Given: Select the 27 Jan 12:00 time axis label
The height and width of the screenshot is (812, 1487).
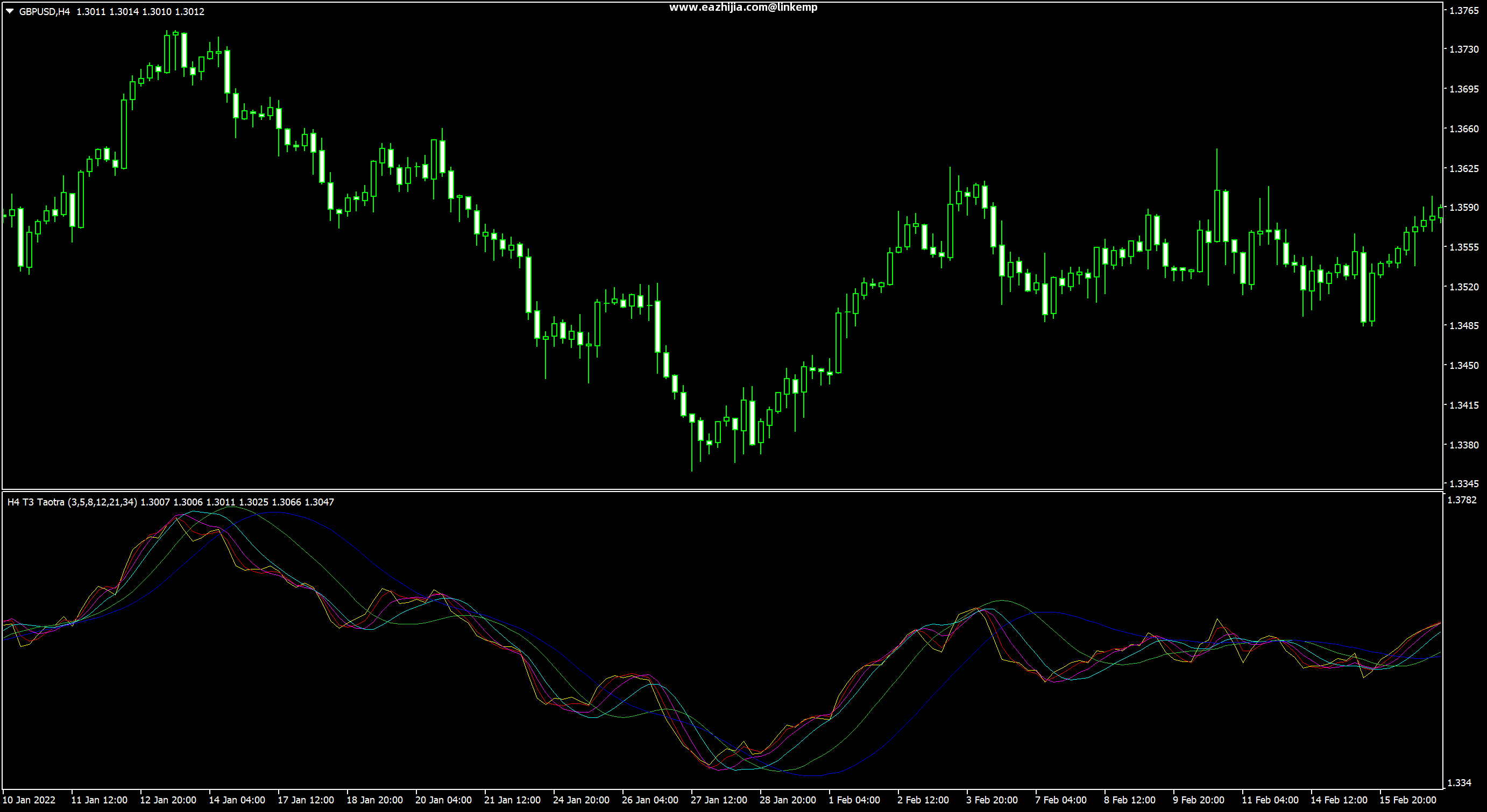Looking at the screenshot, I should click(x=719, y=800).
